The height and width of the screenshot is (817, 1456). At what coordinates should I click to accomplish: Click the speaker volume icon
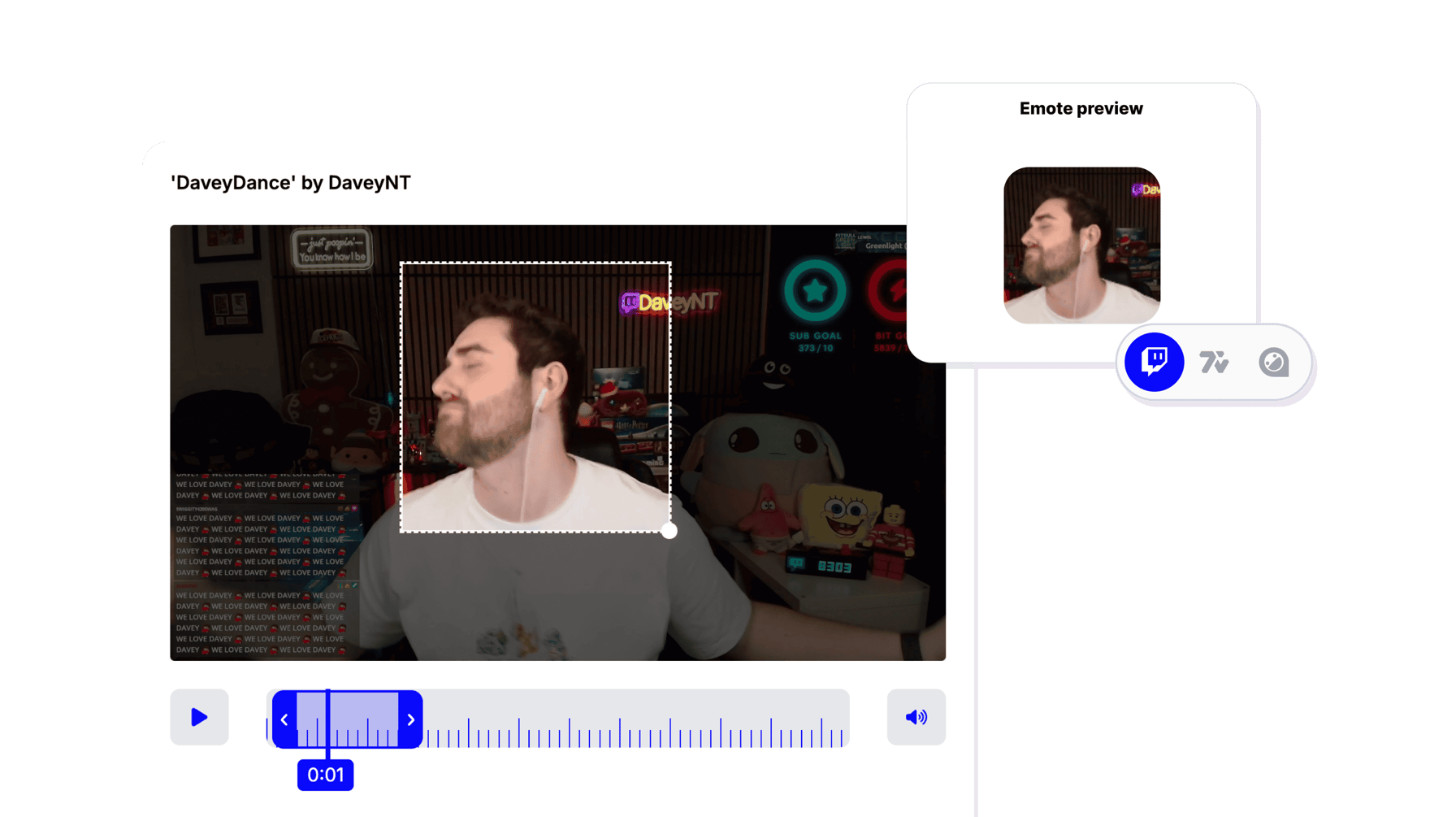[x=916, y=717]
